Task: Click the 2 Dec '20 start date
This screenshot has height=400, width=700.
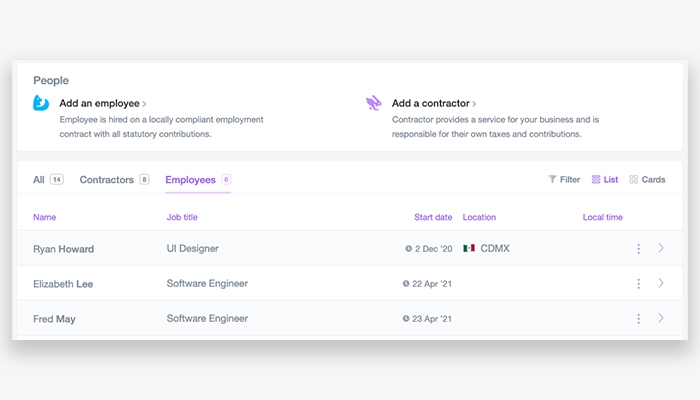Action: coord(433,249)
